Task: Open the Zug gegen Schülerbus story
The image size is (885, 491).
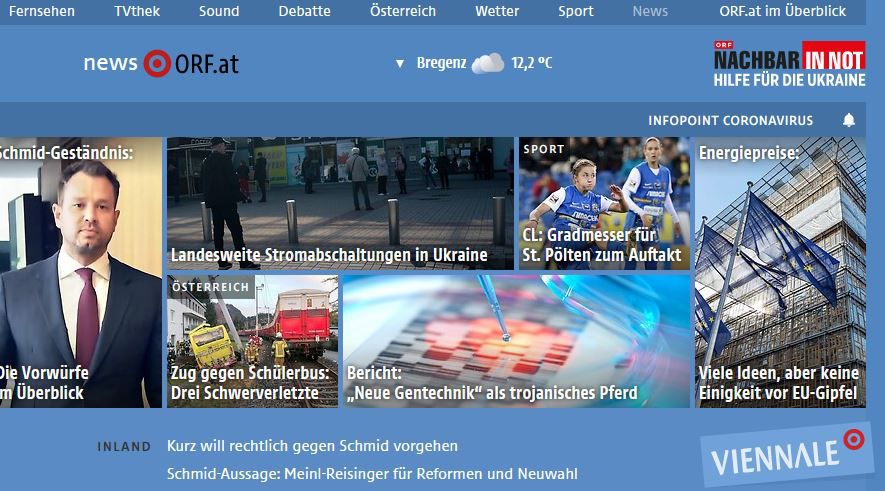Action: tap(252, 341)
